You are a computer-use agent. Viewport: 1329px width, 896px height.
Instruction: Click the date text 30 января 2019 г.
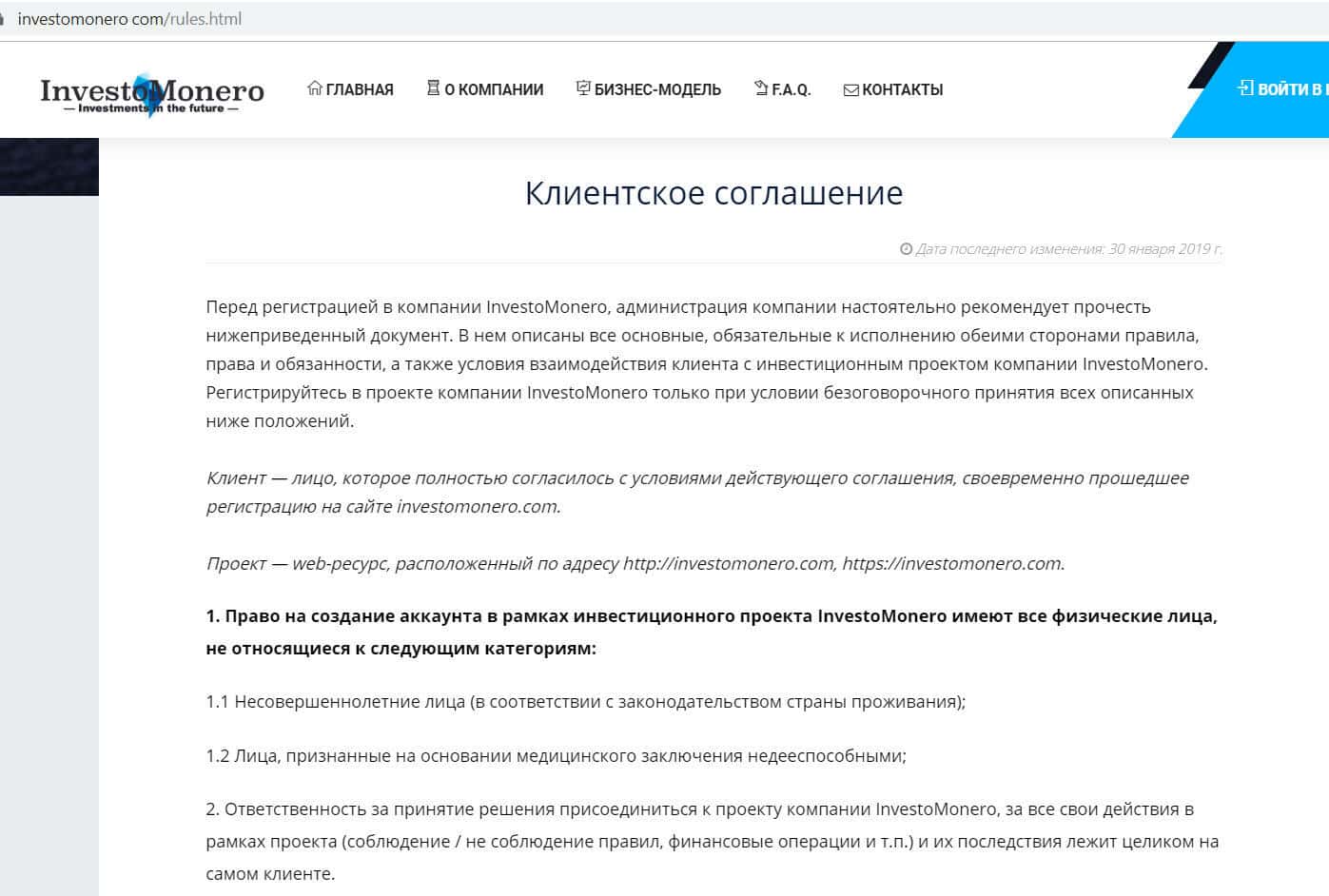1165,249
